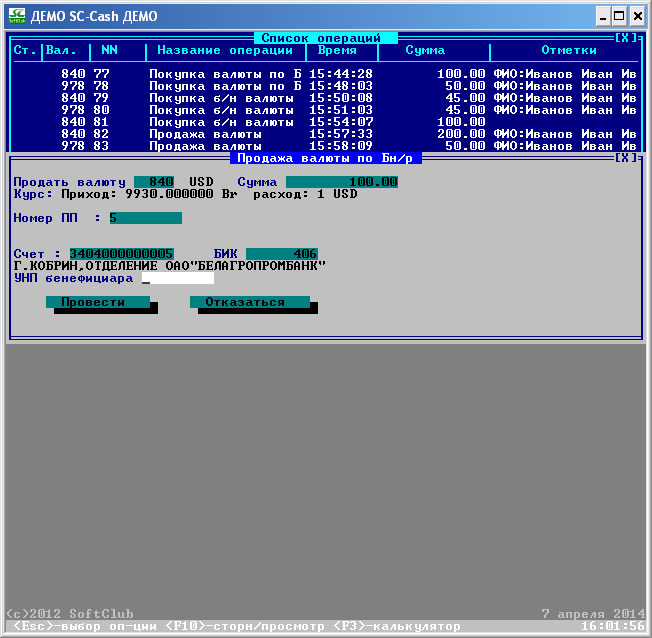
Task: Click the БИК field with 406
Action: pyautogui.click(x=282, y=254)
